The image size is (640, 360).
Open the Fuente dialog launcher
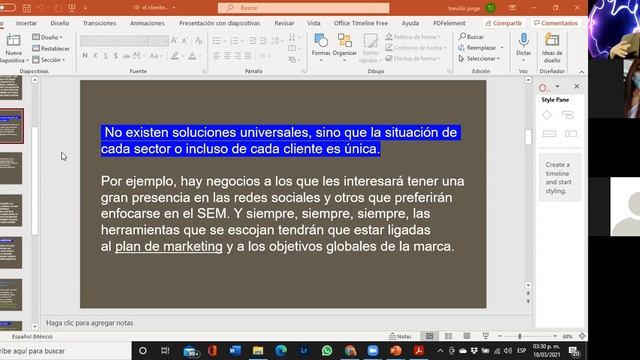pyautogui.click(x=204, y=71)
